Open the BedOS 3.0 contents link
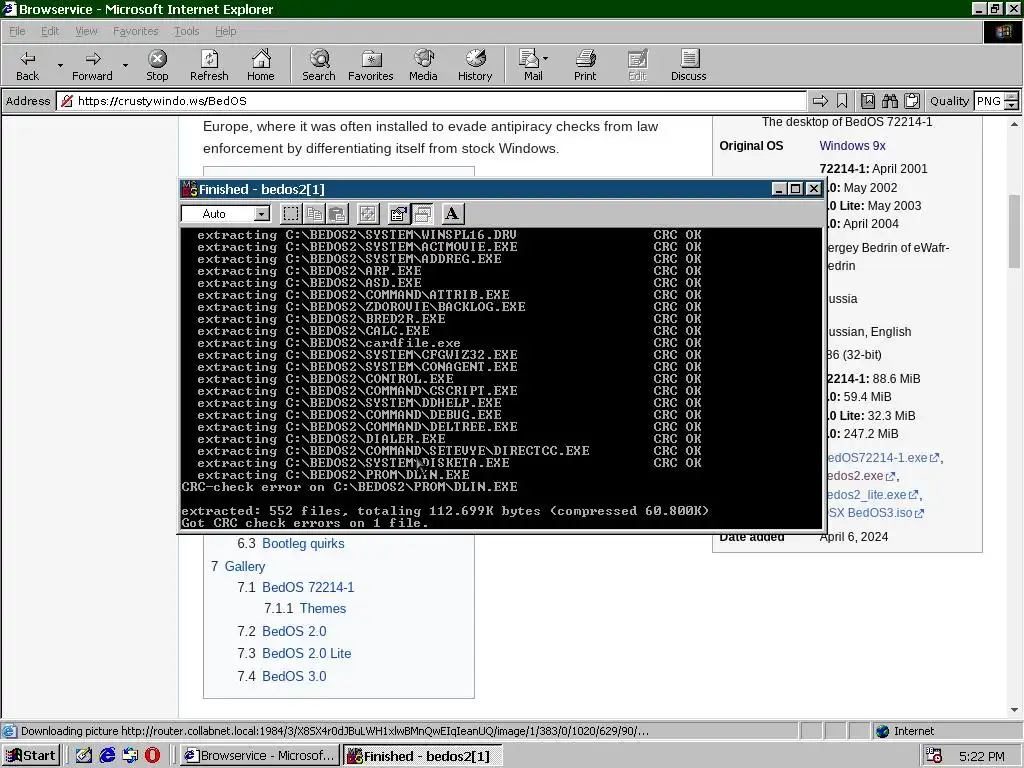 point(294,676)
